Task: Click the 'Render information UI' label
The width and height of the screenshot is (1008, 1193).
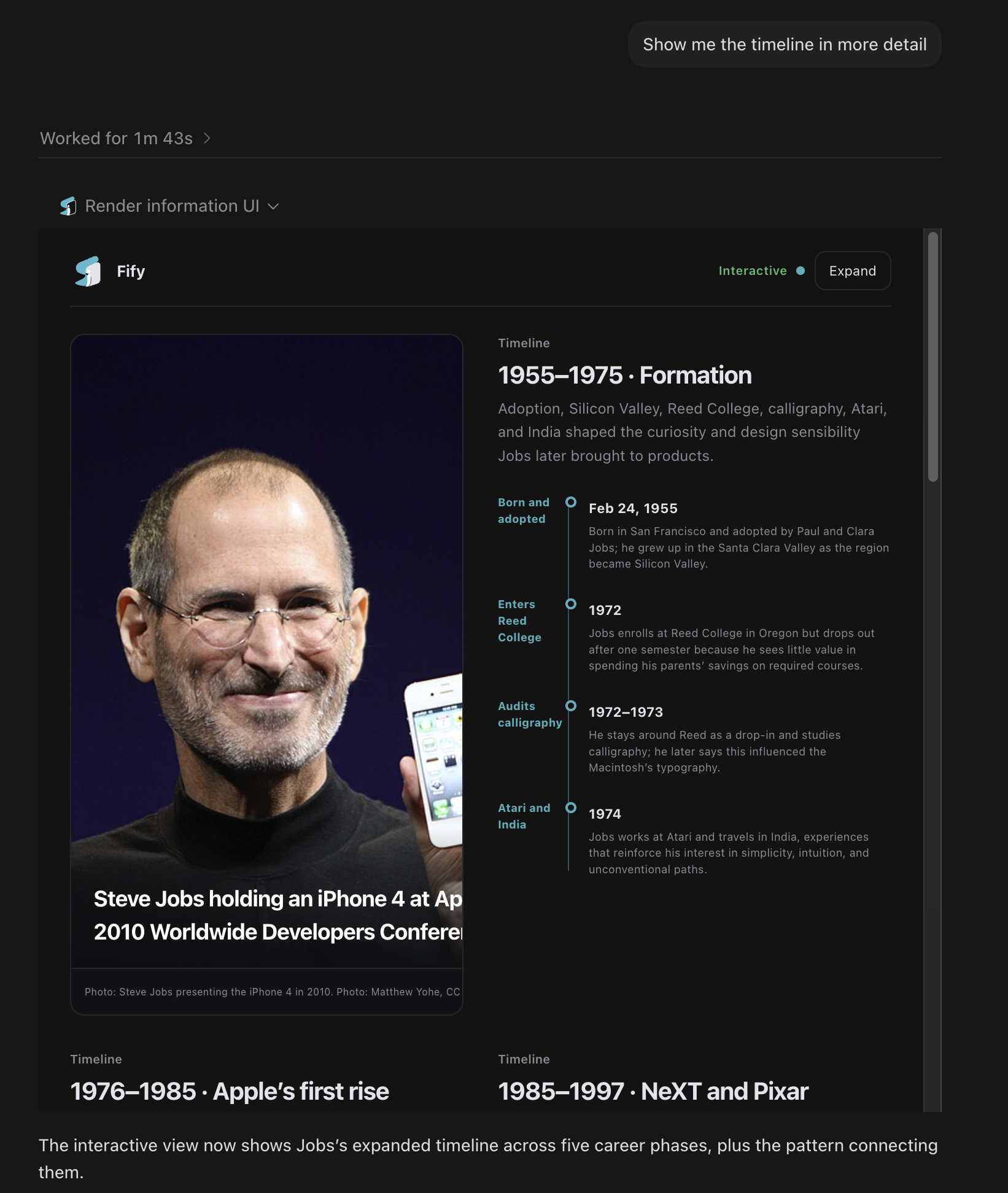Action: coord(172,206)
